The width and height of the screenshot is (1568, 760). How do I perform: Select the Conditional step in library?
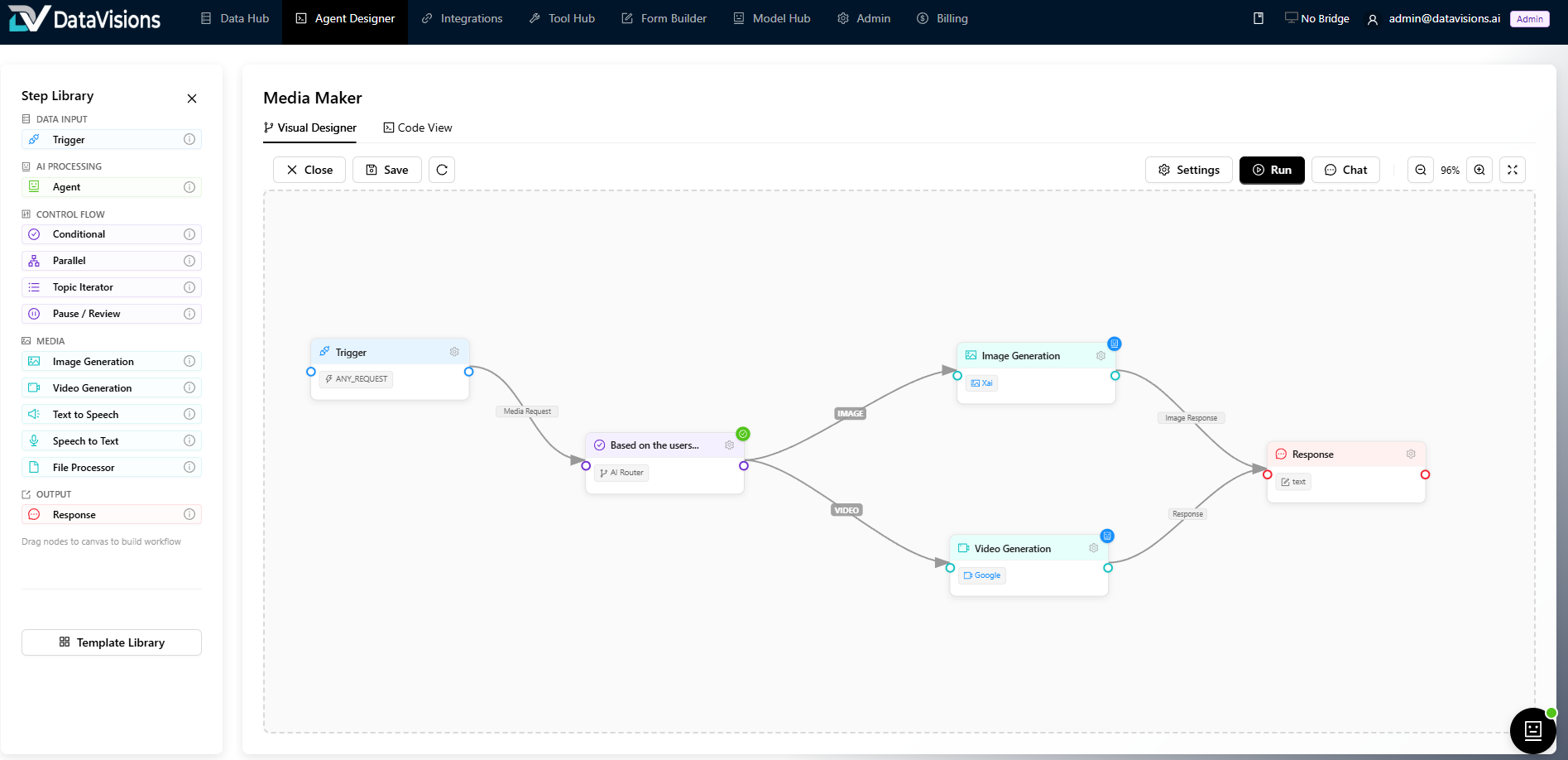[x=112, y=234]
